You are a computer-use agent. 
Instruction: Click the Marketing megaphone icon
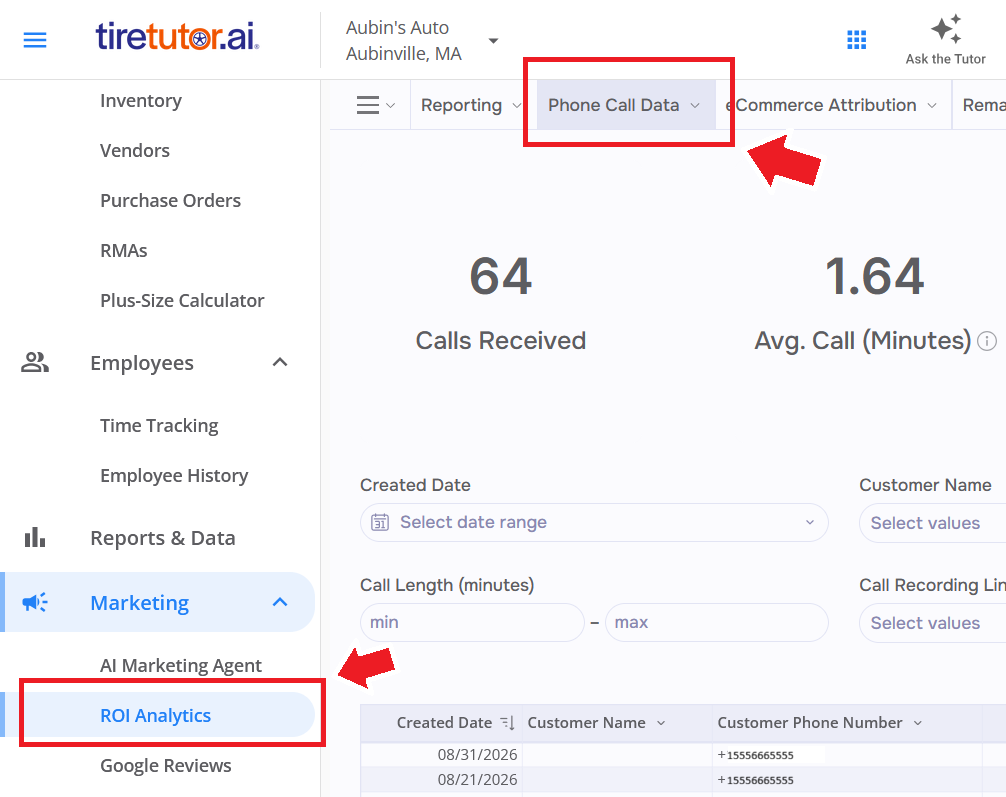35,603
